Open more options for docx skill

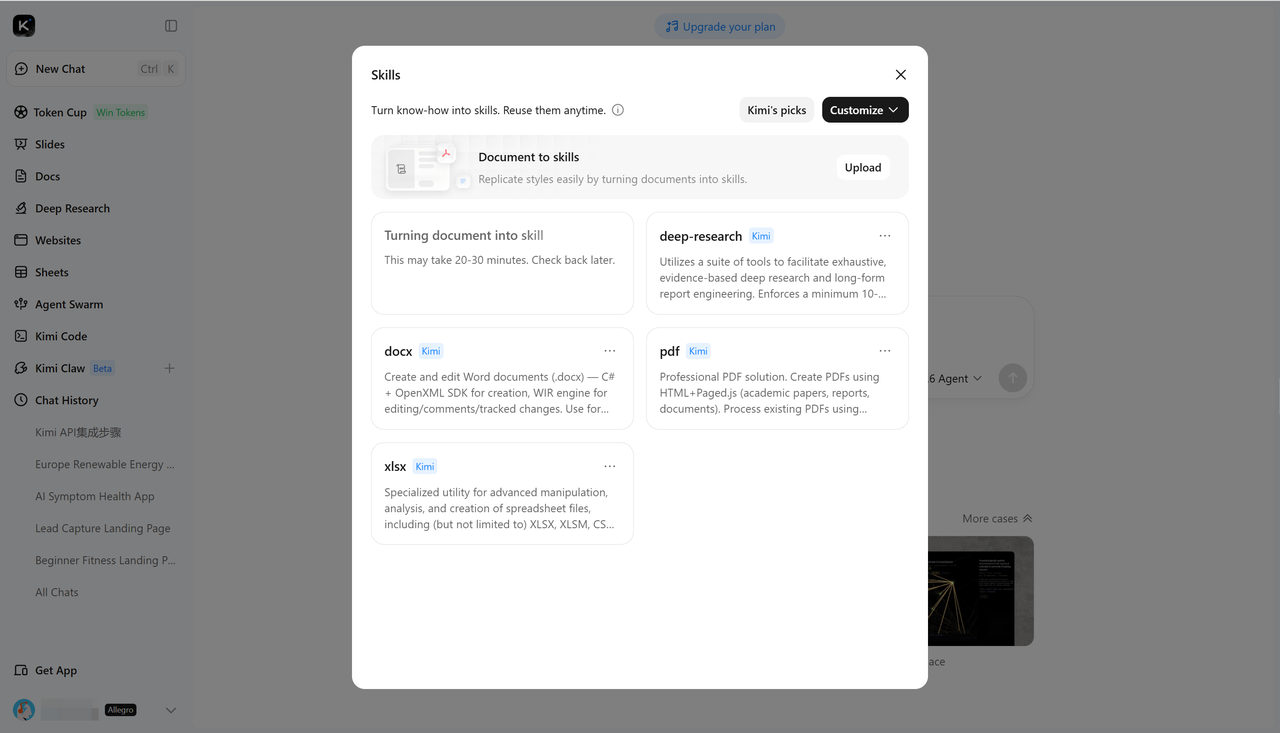click(x=610, y=351)
